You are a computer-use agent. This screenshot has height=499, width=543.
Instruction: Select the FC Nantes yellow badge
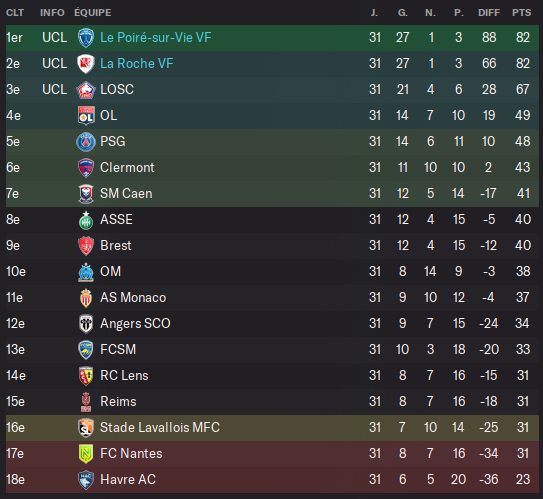(x=86, y=454)
